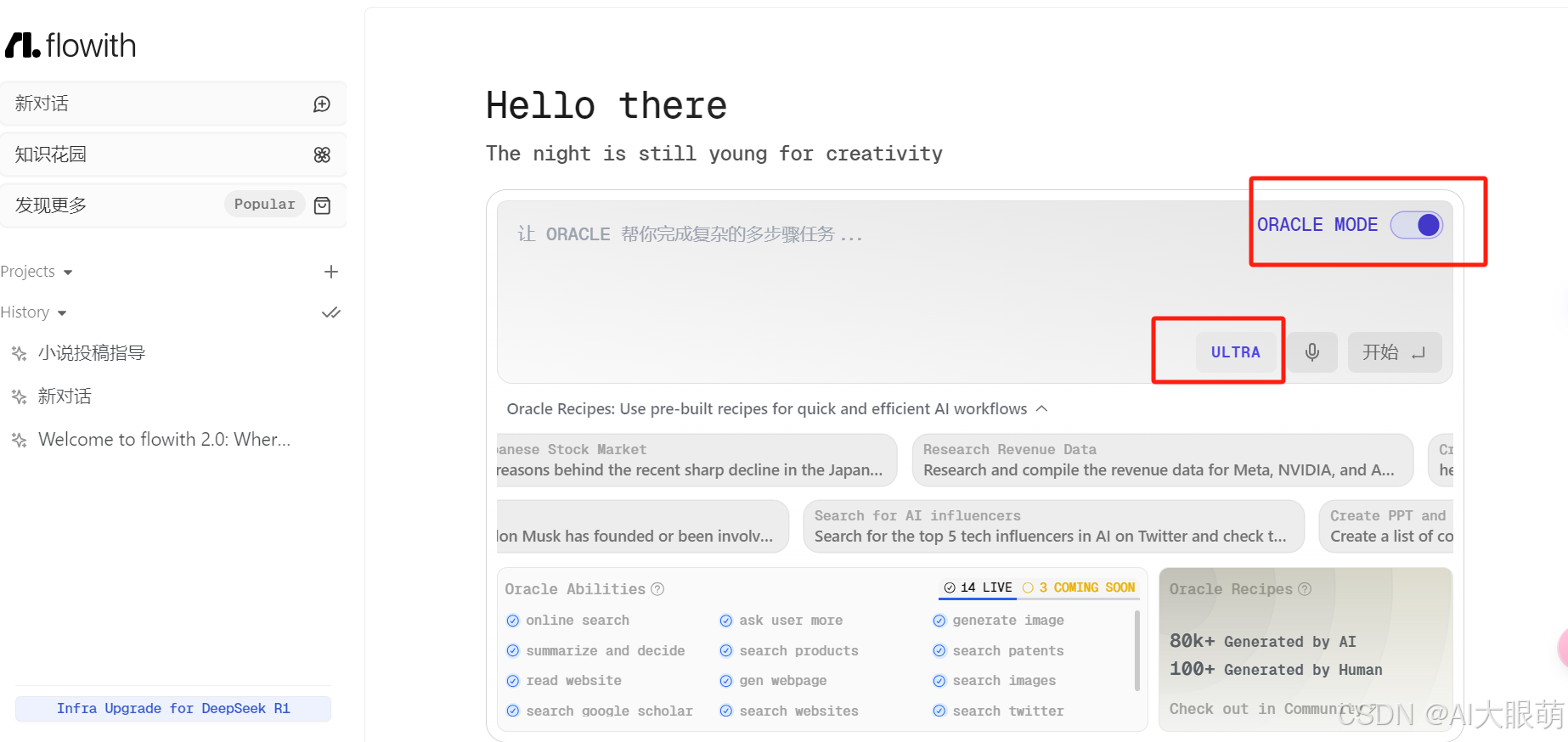Click the abilities list scrollbar

tap(1137, 651)
